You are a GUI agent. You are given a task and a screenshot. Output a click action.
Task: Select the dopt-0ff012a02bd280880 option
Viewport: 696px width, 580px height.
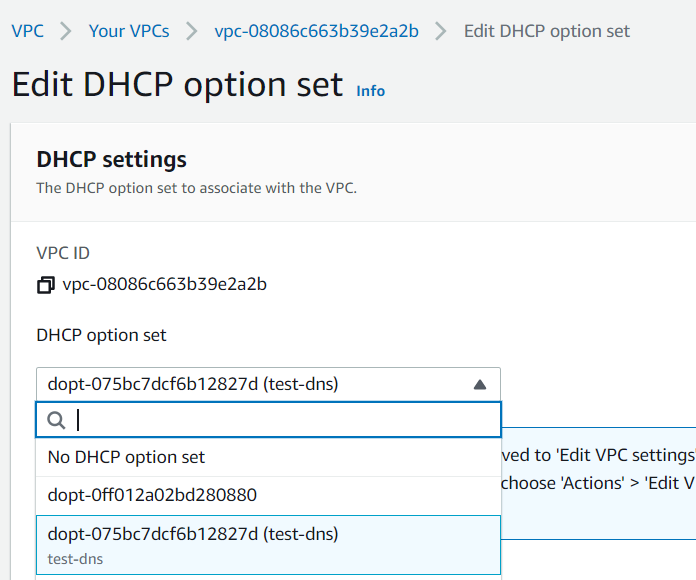[152, 495]
